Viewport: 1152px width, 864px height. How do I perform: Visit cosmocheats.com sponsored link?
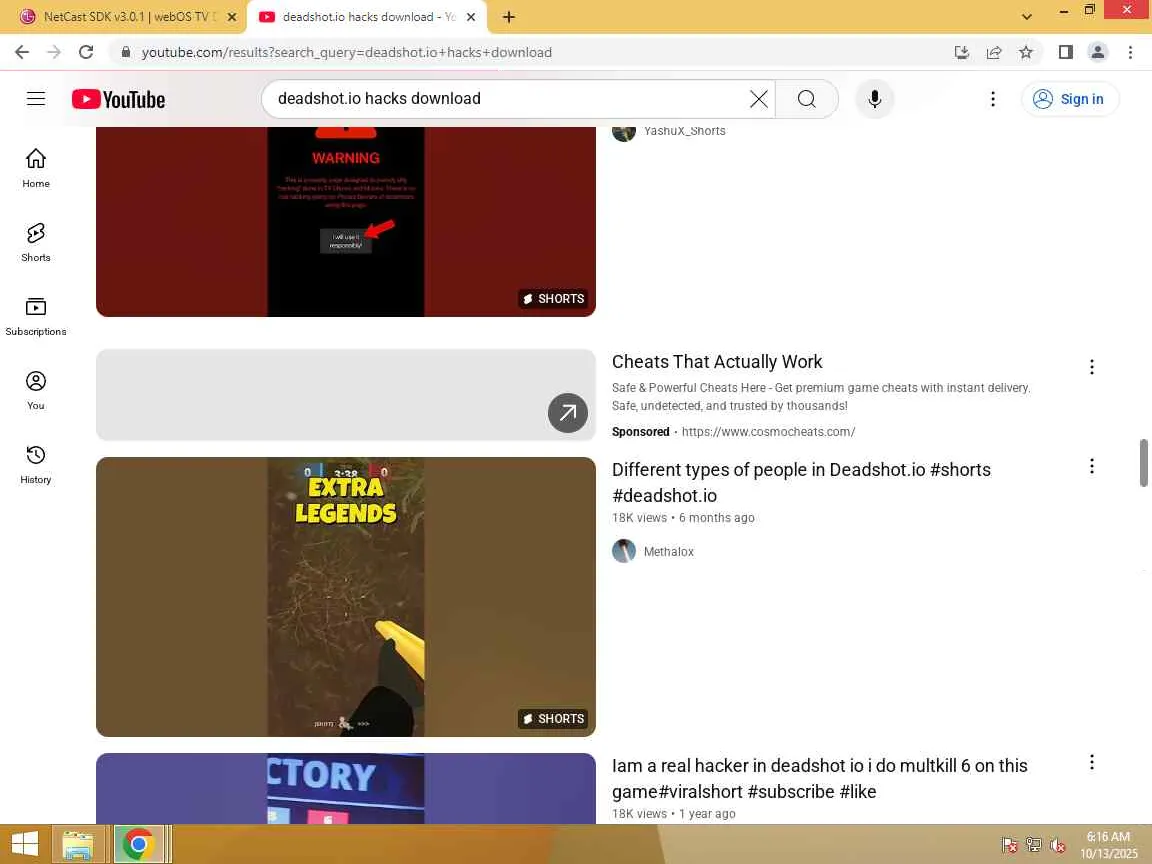tap(768, 432)
